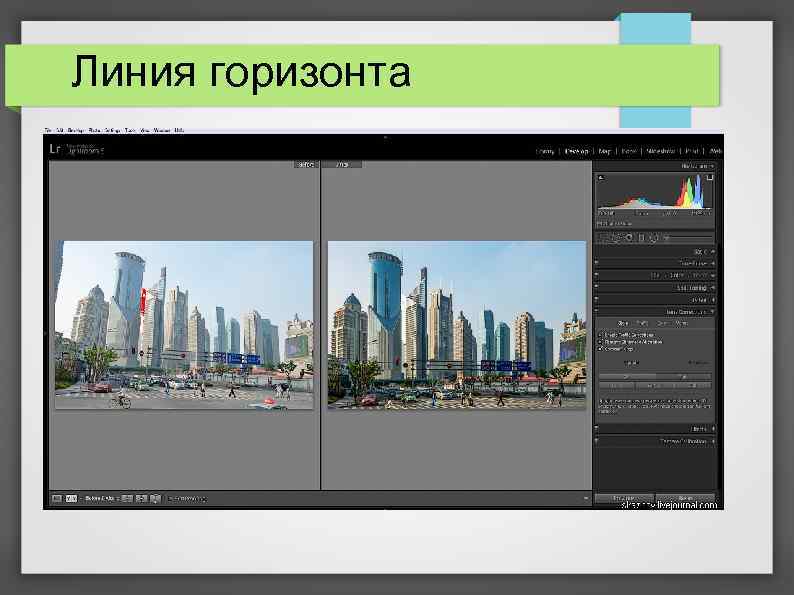
Task: Switch to Loupe view in bottom toolbar
Action: (x=57, y=499)
